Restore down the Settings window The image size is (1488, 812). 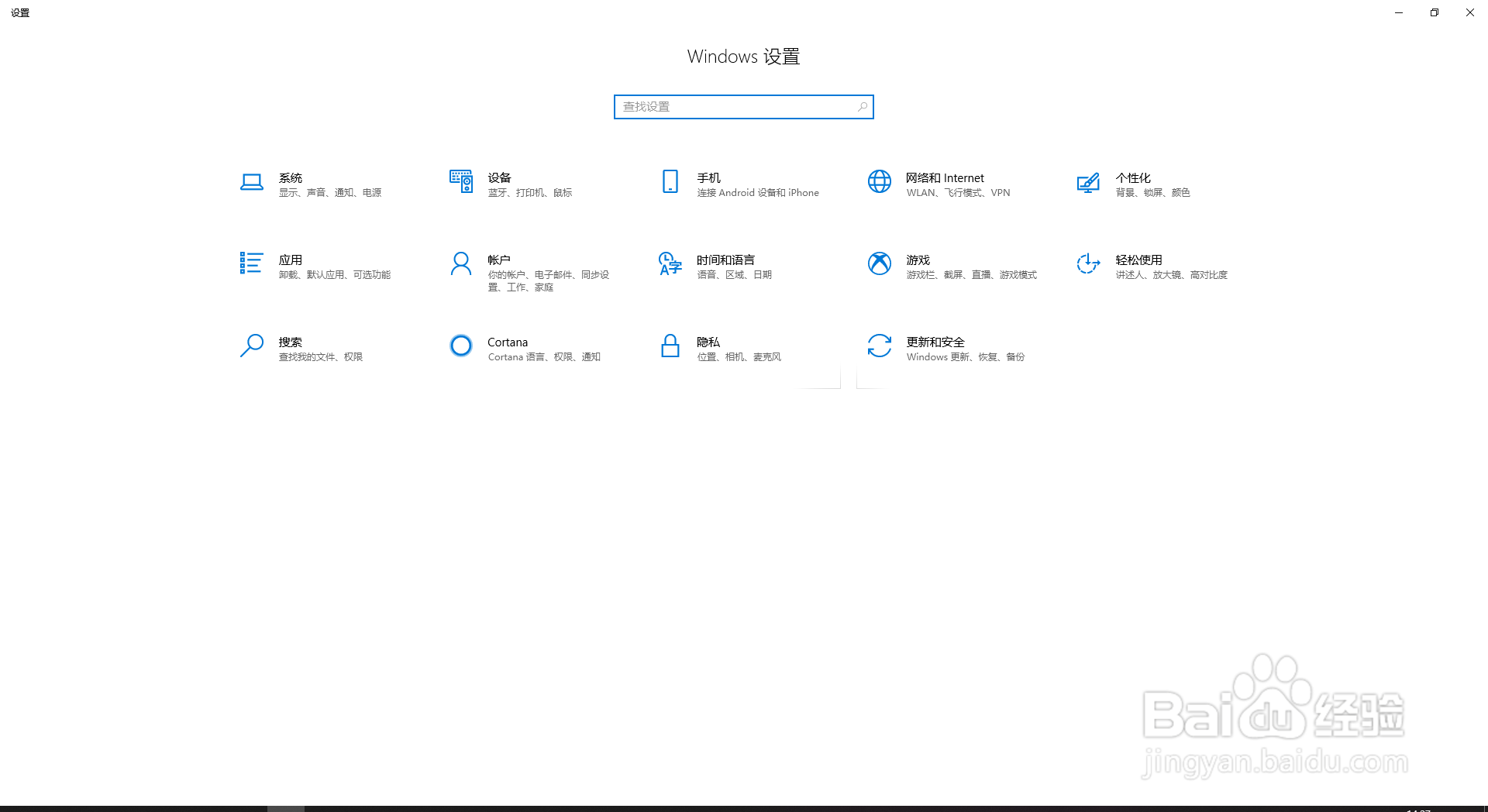tap(1434, 12)
